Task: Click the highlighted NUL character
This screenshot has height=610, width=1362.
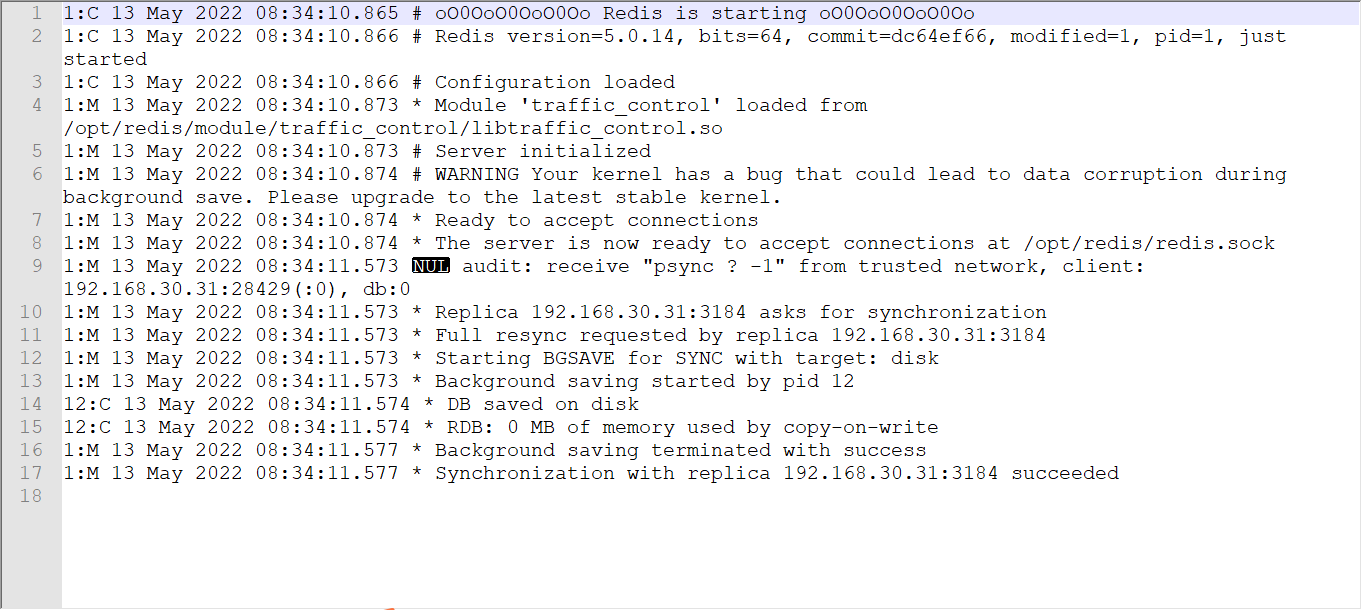Action: coord(431,266)
